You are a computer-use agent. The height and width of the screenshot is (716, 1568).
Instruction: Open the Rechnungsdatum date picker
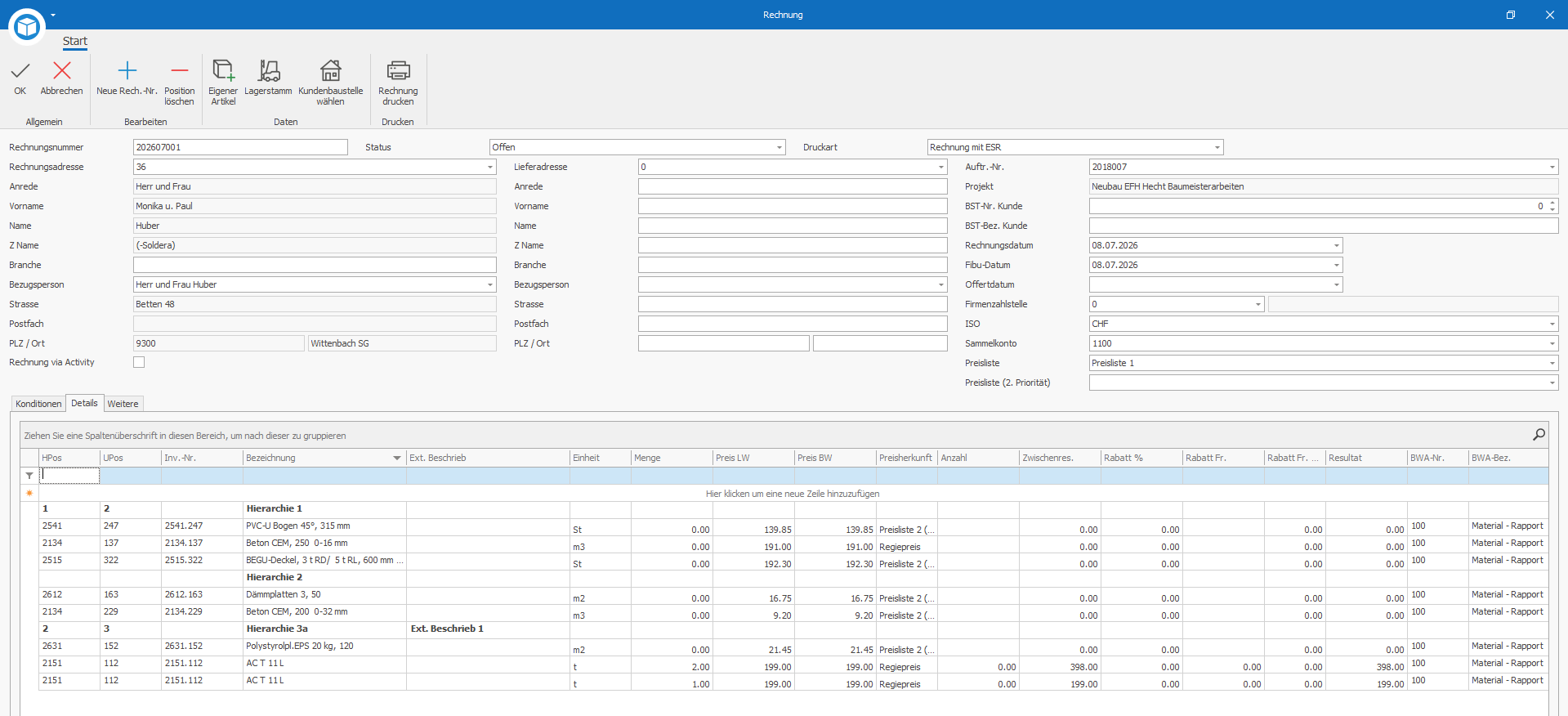pos(1337,245)
